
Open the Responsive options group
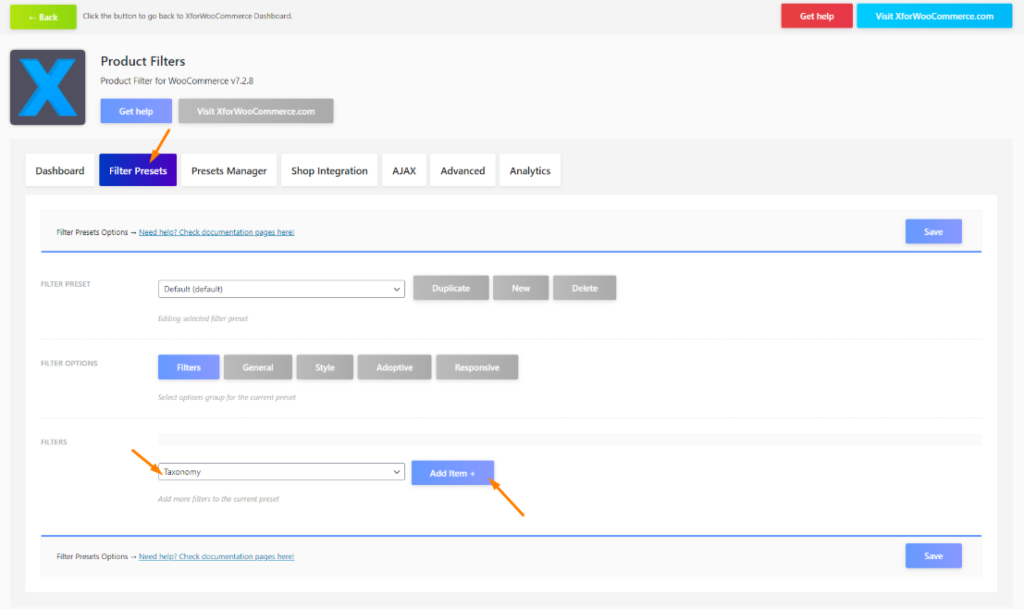pyautogui.click(x=477, y=367)
